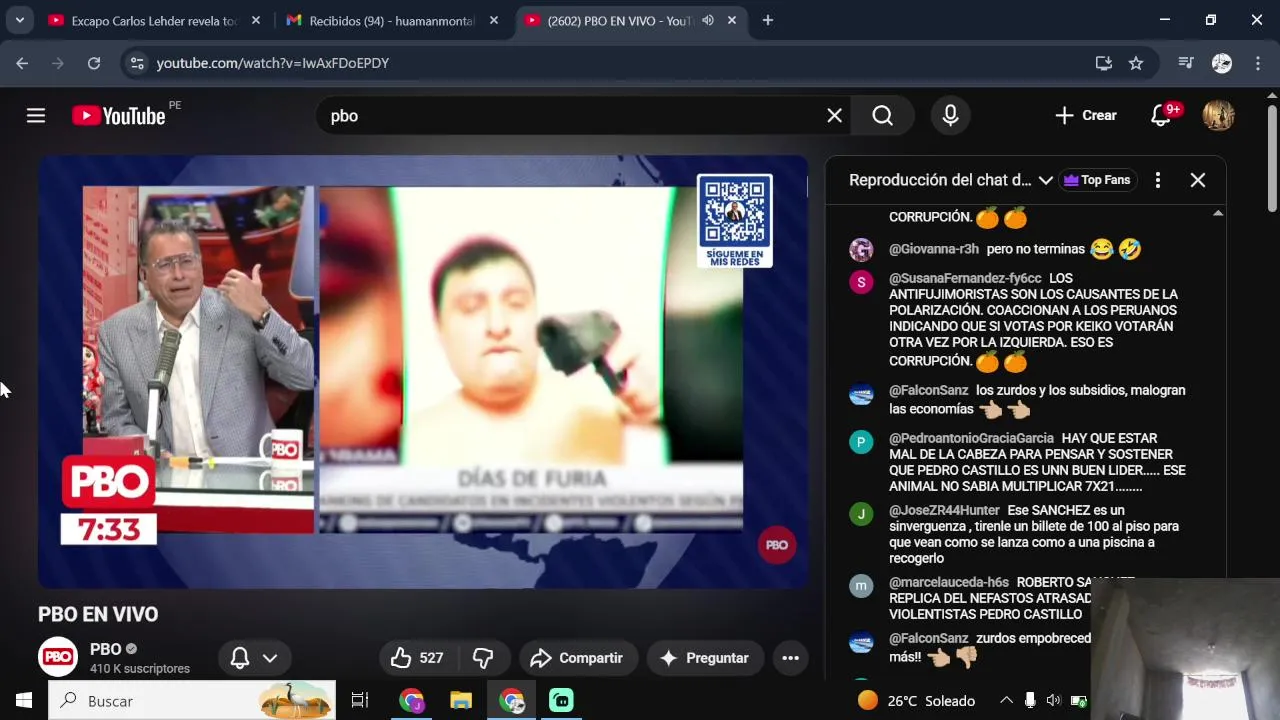Select "PBO EN VIVO" video title text
1280x720 pixels.
[98, 614]
